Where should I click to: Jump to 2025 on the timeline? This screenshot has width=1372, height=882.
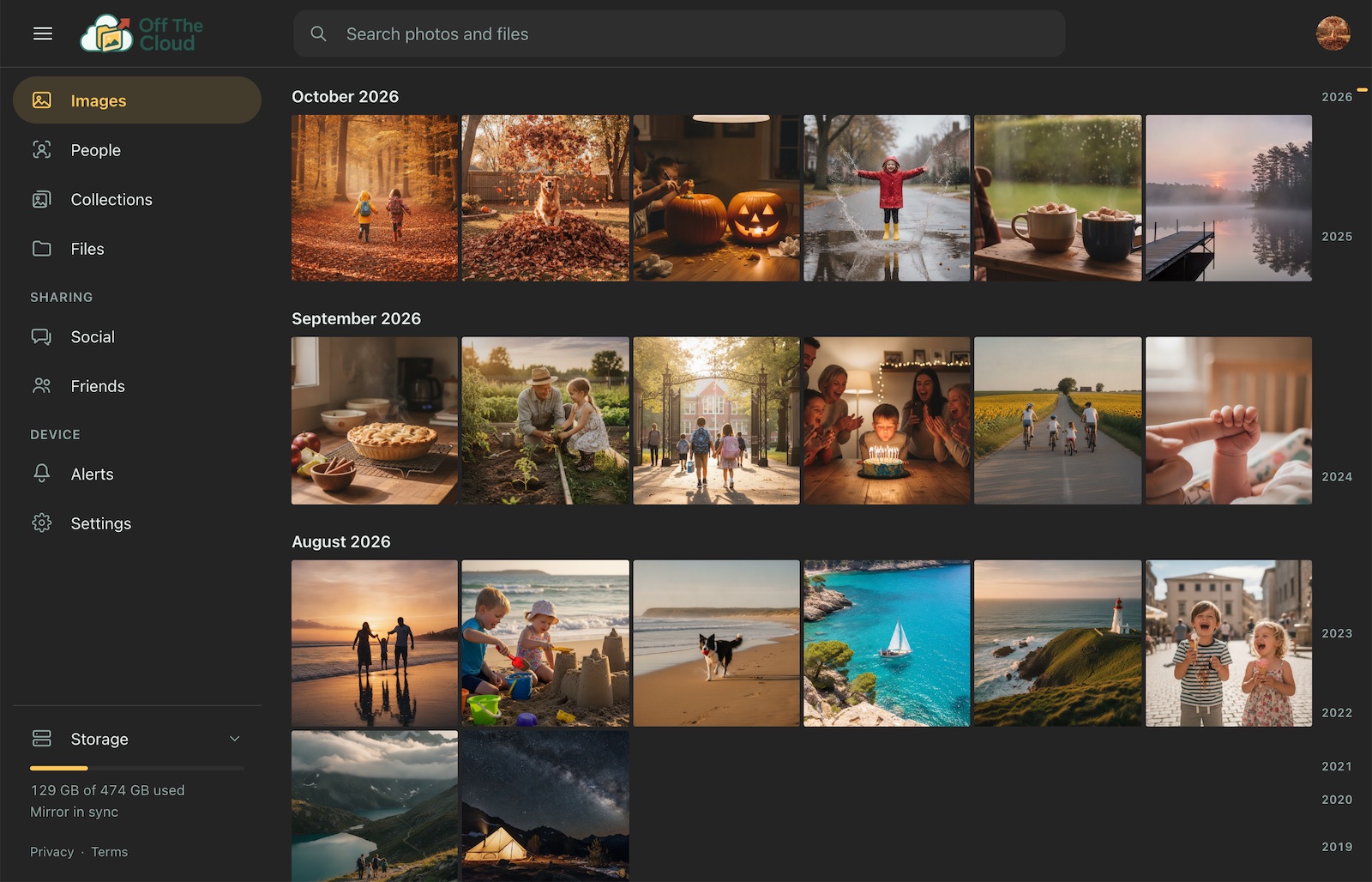click(x=1337, y=236)
